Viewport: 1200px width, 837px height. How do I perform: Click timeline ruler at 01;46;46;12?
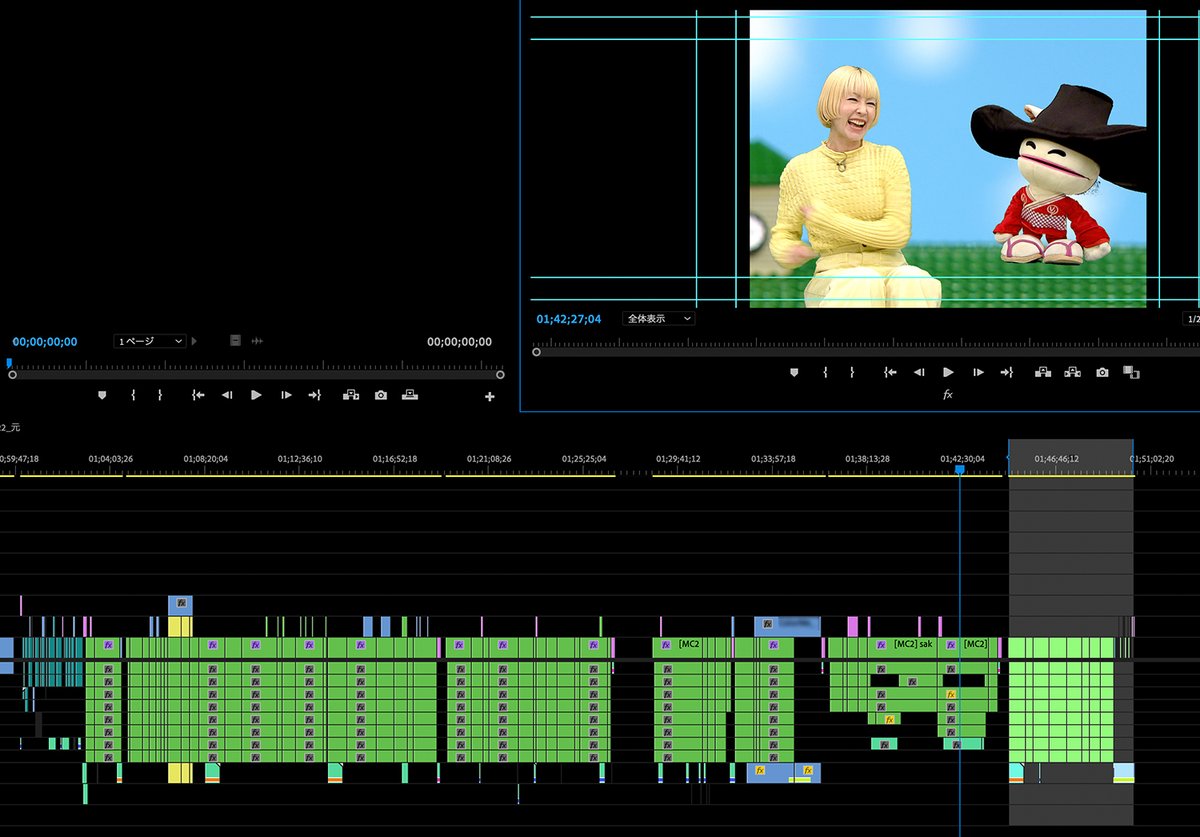[1057, 459]
